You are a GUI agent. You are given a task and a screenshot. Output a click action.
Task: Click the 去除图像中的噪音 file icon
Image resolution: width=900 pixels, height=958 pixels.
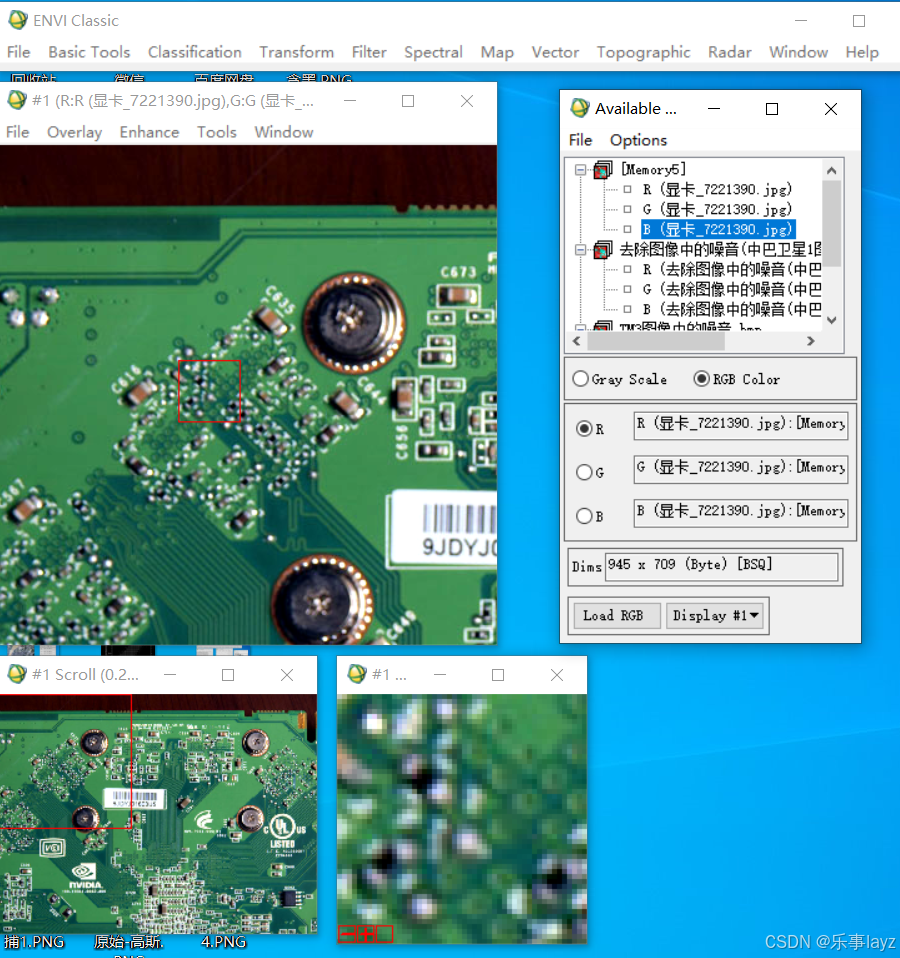(x=603, y=250)
